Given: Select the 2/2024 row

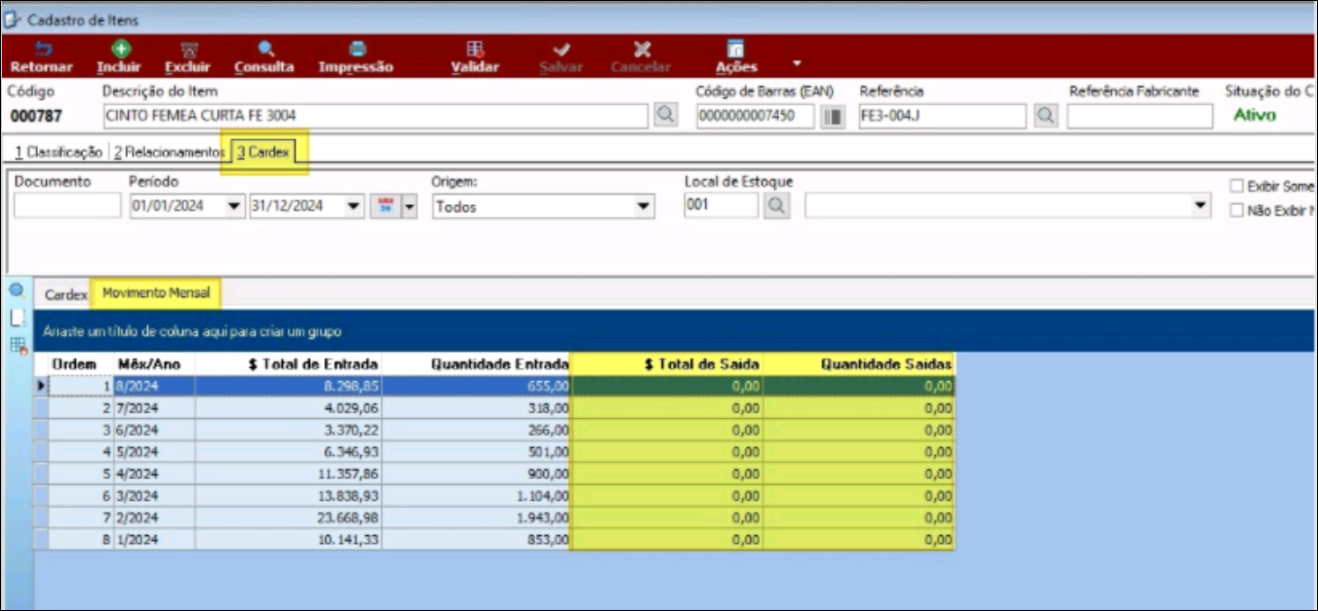Looking at the screenshot, I should tap(495, 517).
